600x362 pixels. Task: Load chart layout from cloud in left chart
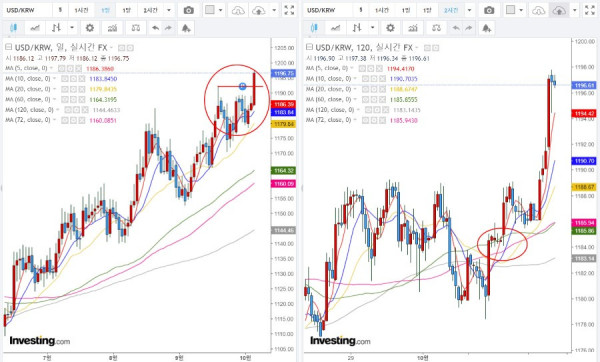pos(238,10)
